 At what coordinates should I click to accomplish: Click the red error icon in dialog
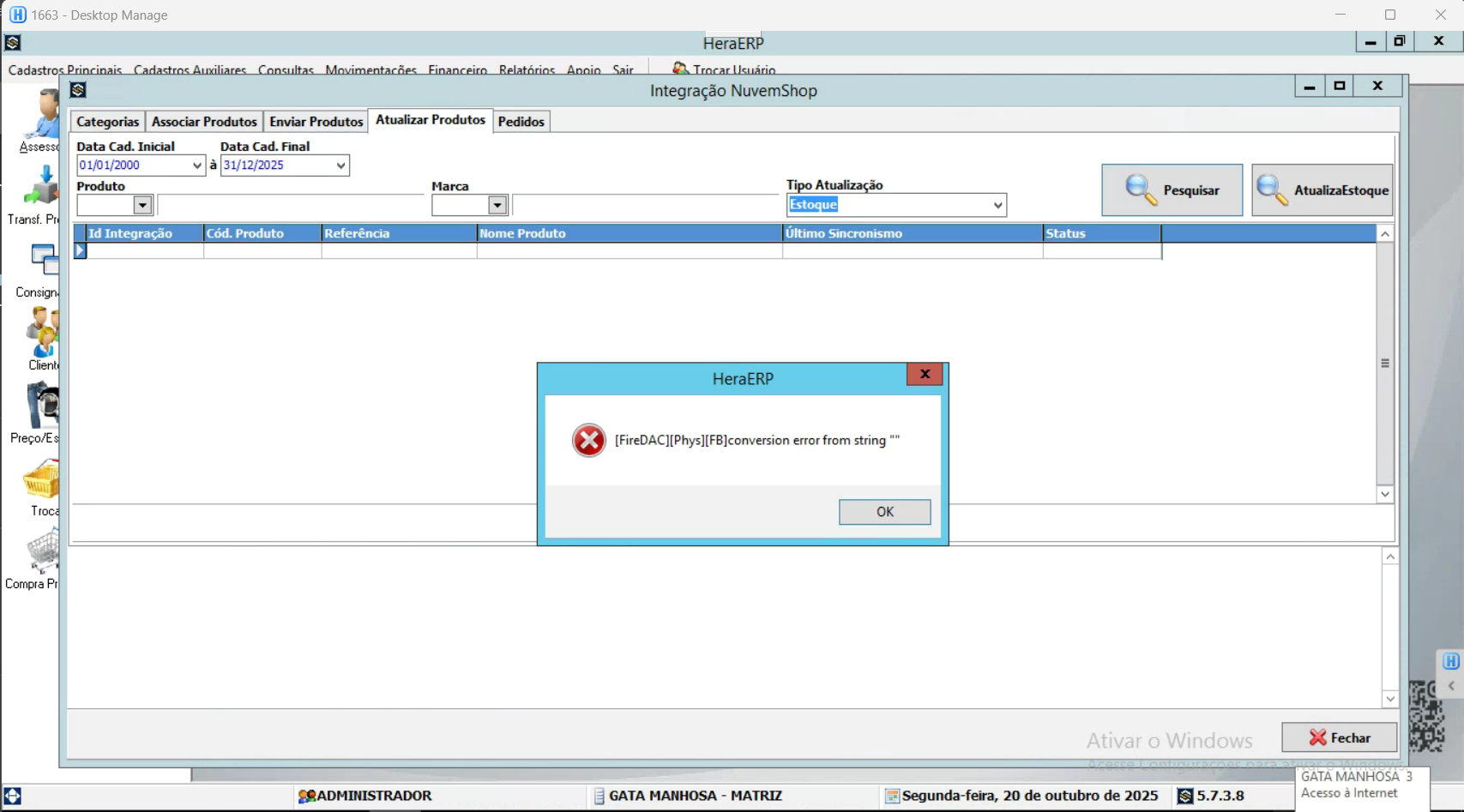tap(588, 441)
